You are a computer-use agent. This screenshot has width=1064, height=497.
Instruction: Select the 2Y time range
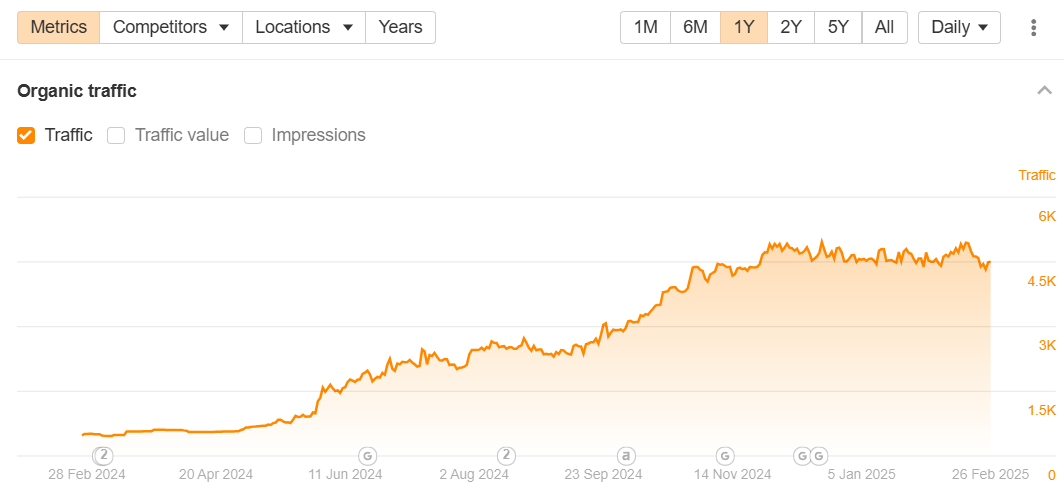click(791, 28)
